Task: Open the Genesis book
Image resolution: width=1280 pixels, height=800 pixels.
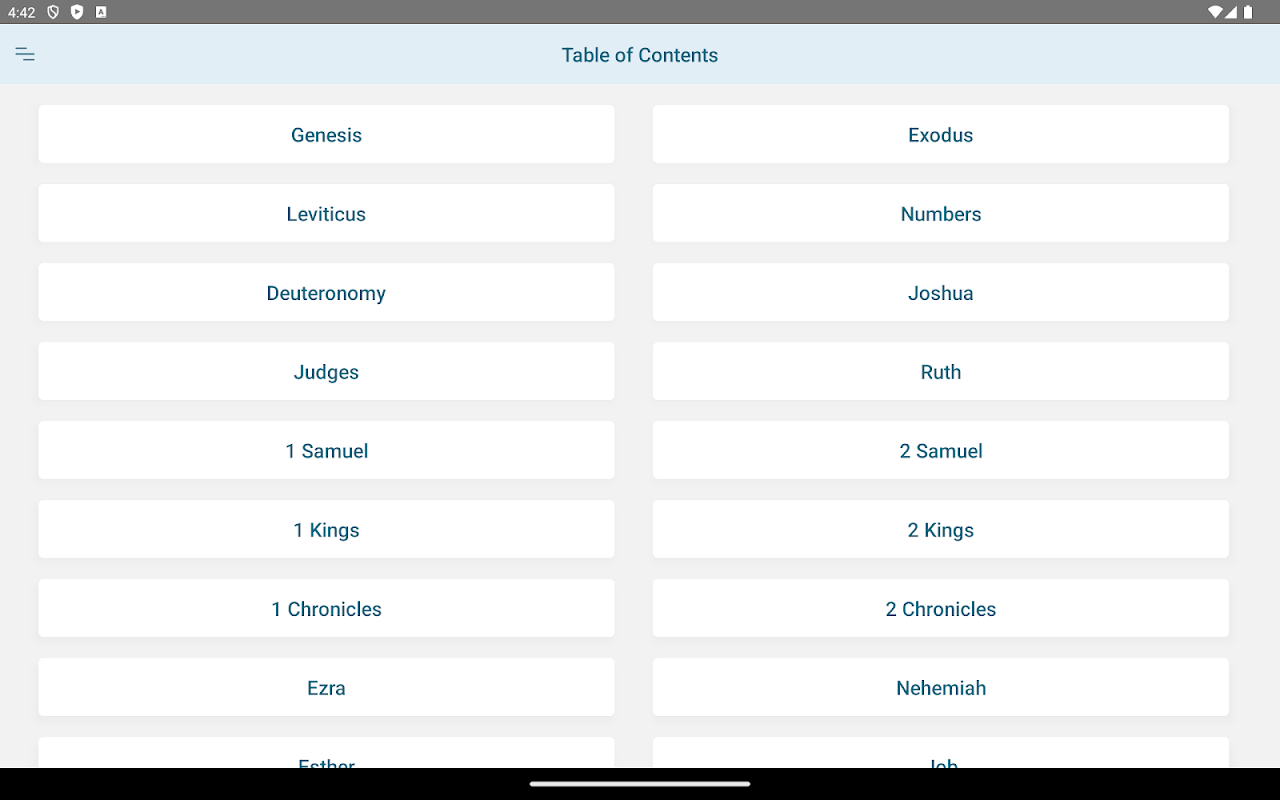Action: (326, 134)
